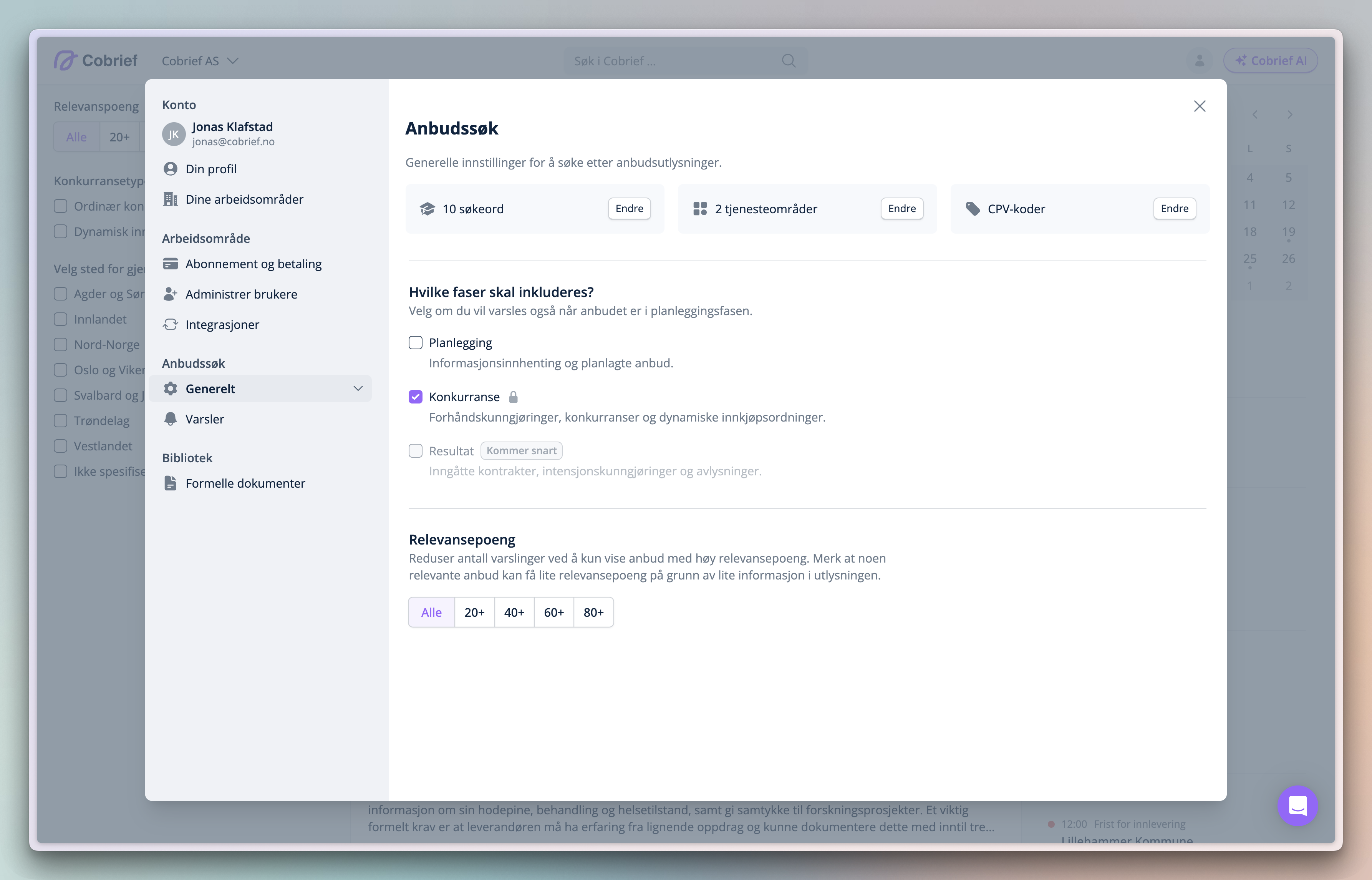Click the Din profil person icon
The image size is (1372, 880).
point(170,169)
